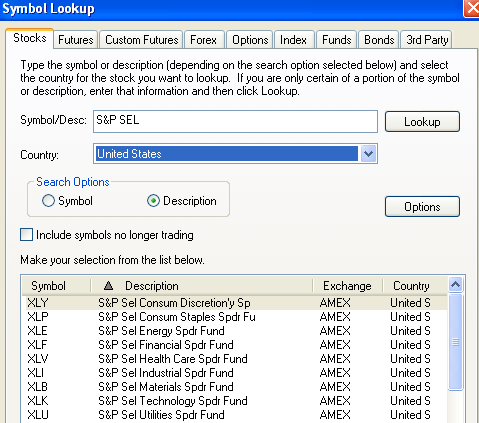479x423 pixels.
Task: Select the XLK Technology row
Action: click(236, 401)
